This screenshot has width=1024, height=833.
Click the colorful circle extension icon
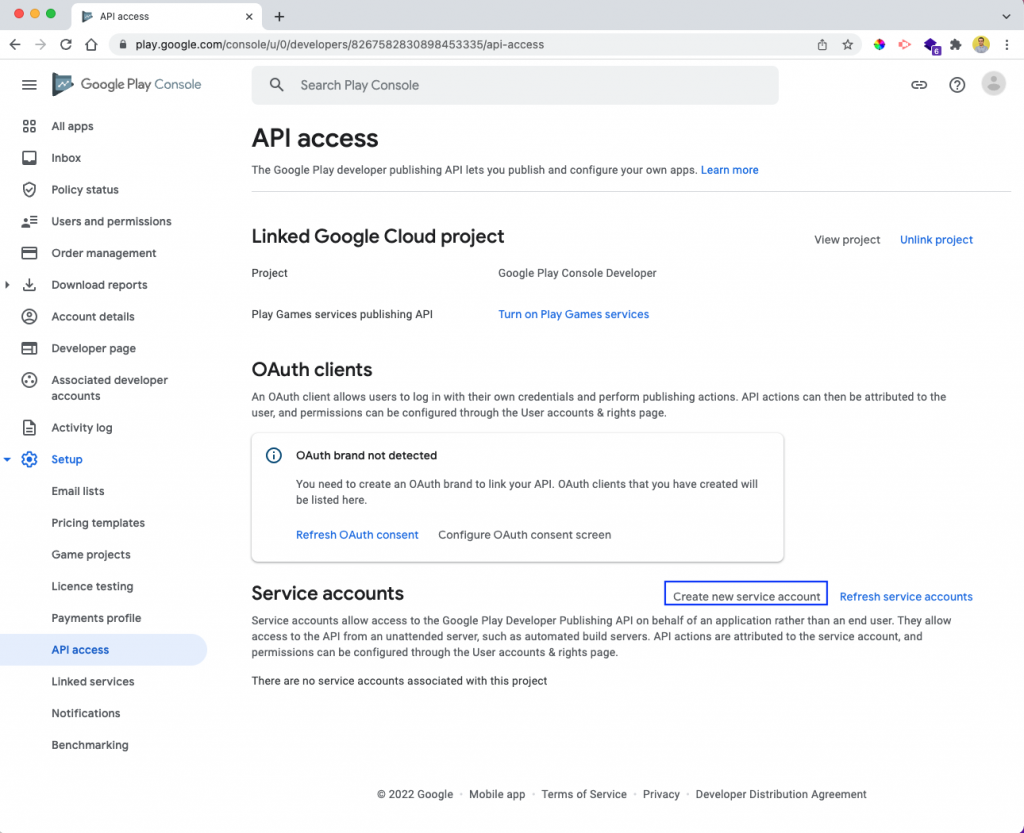click(x=879, y=44)
